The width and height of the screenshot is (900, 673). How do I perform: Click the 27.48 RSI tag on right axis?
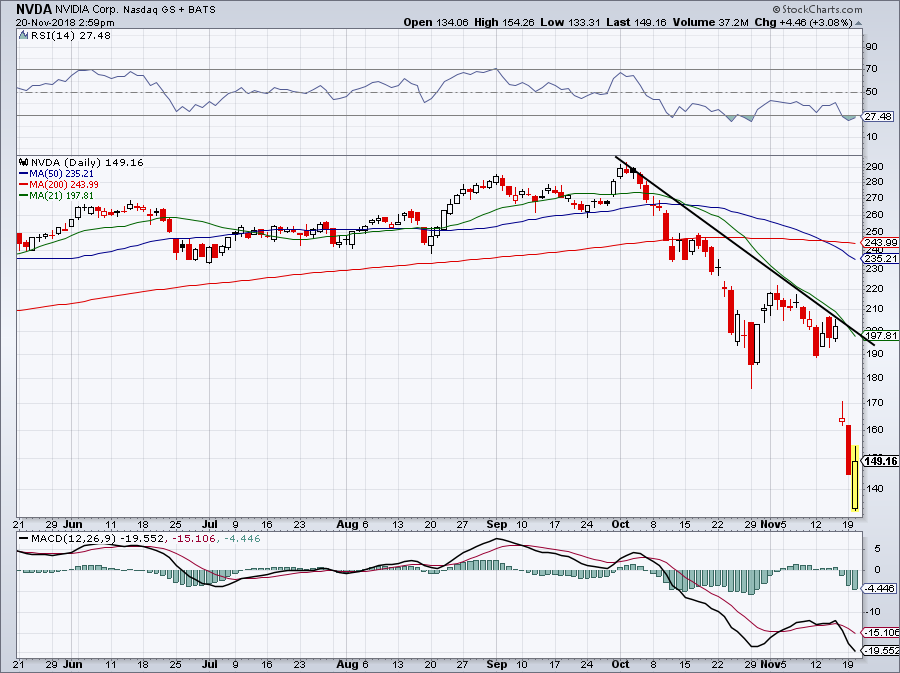tap(879, 116)
